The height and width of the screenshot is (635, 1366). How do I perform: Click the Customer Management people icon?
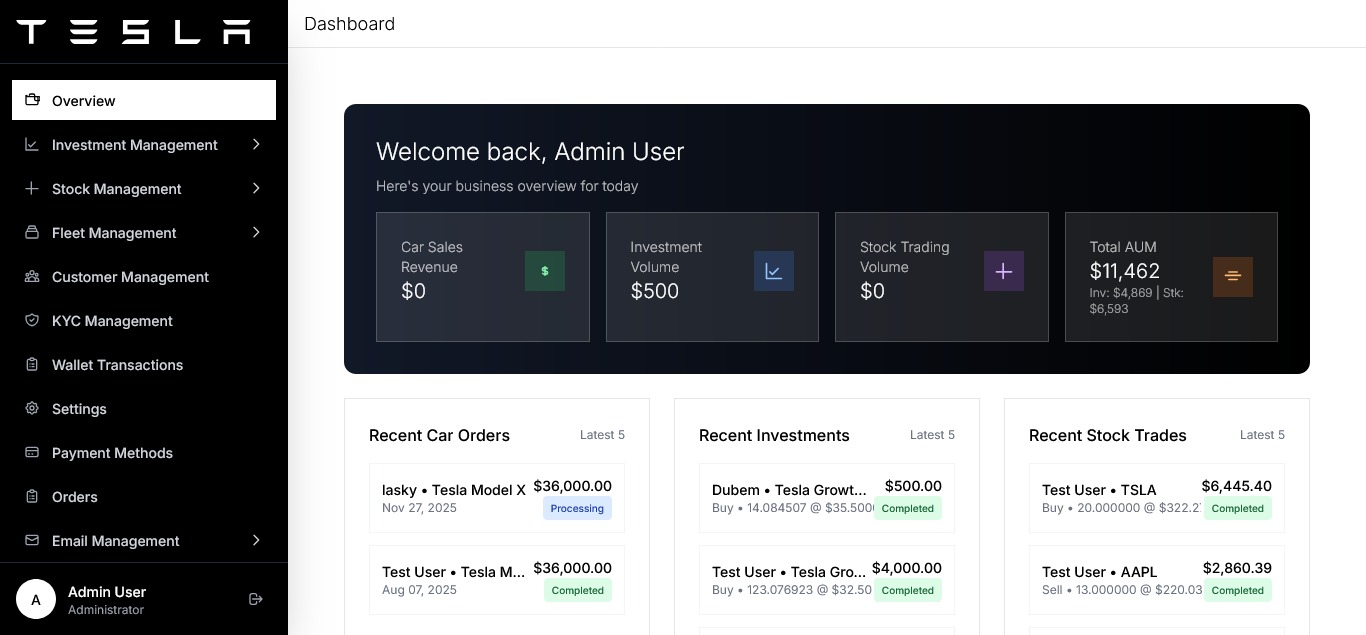[x=32, y=276]
